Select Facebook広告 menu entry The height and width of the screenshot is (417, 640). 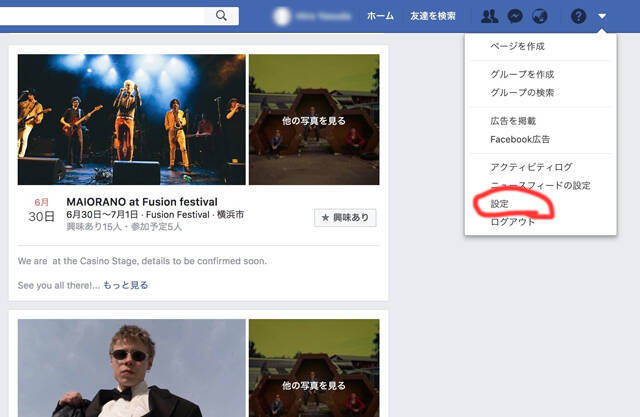(x=520, y=139)
